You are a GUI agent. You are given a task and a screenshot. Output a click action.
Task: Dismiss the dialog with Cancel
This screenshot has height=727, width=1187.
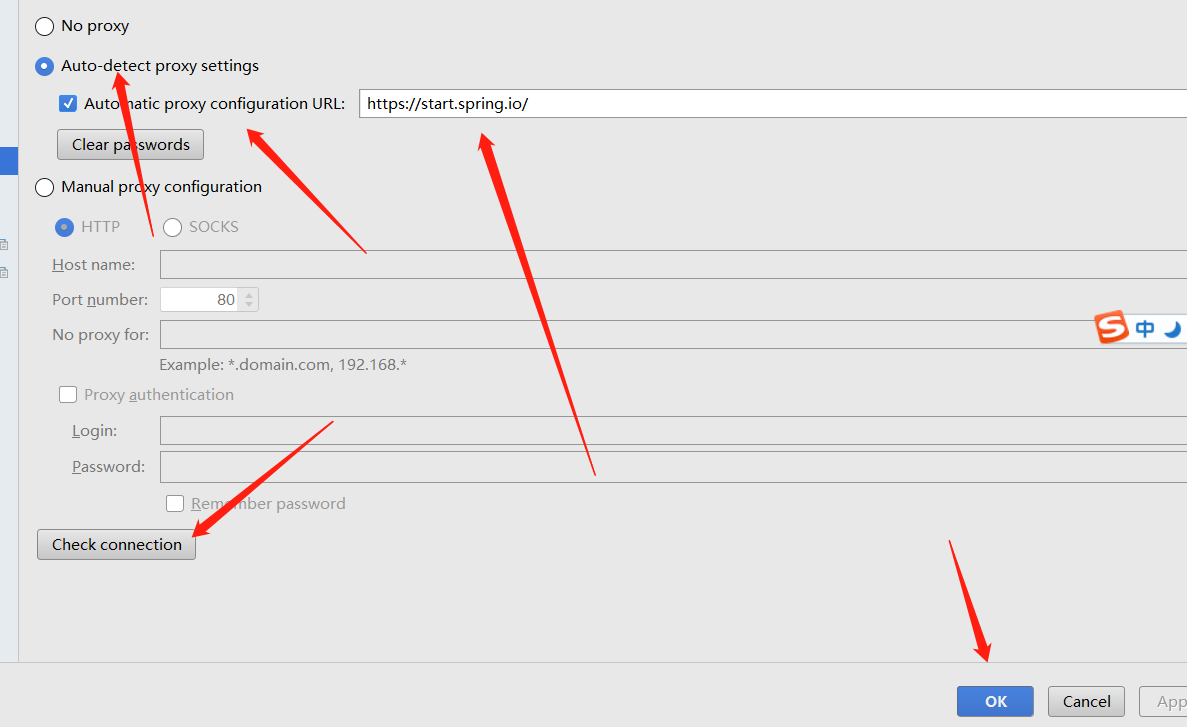point(1086,701)
